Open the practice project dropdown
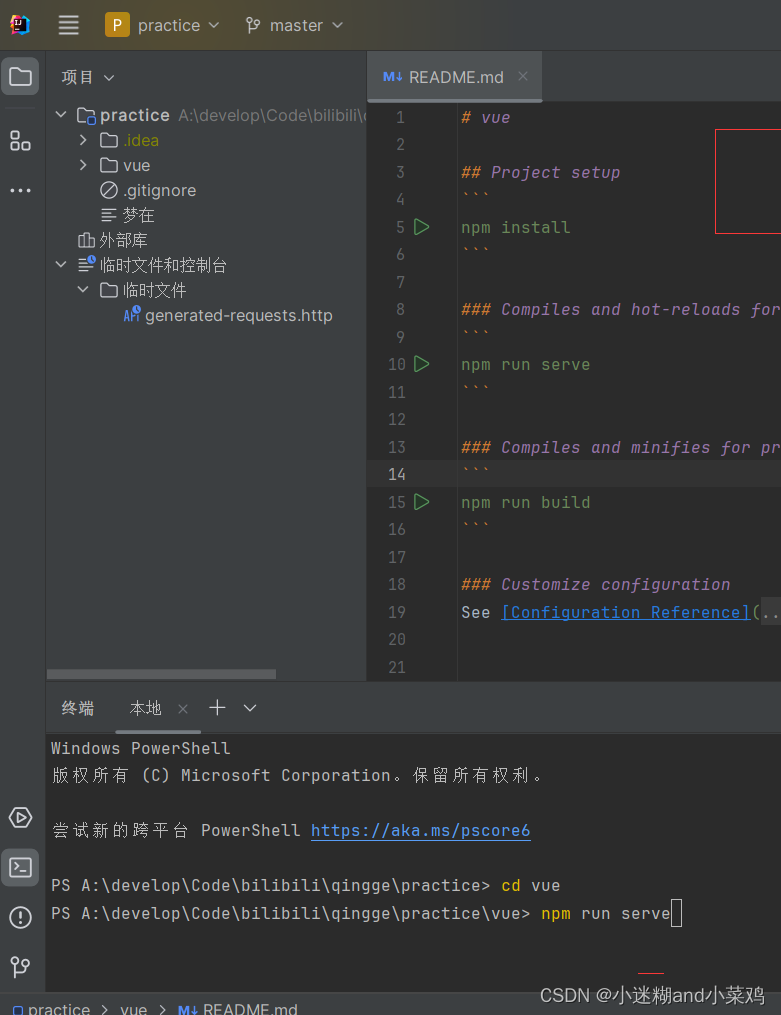 162,25
